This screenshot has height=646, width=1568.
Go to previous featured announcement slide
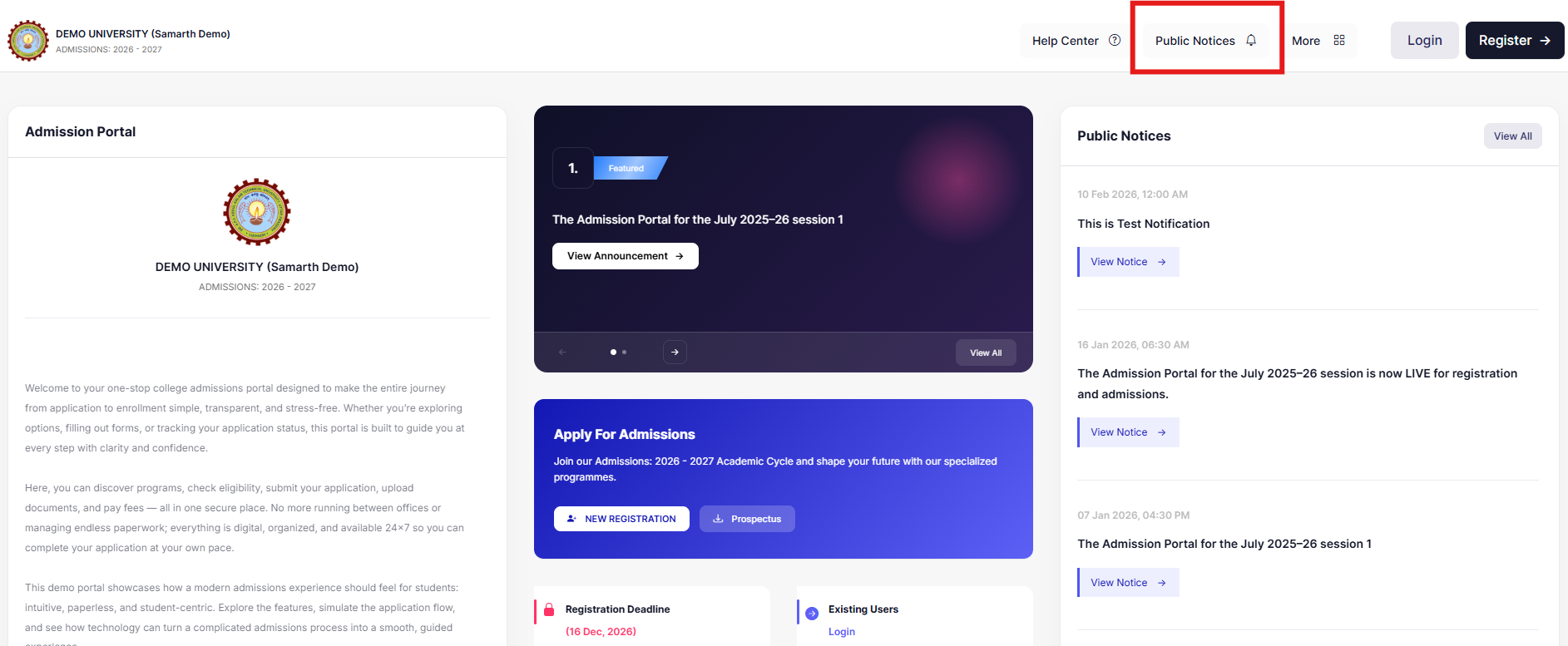(562, 352)
